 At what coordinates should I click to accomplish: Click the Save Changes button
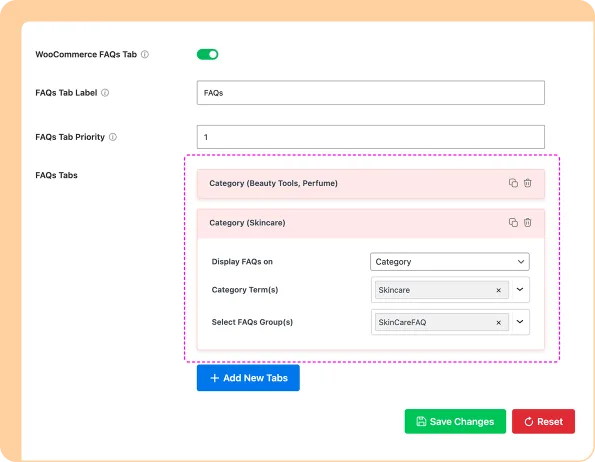pyautogui.click(x=455, y=421)
